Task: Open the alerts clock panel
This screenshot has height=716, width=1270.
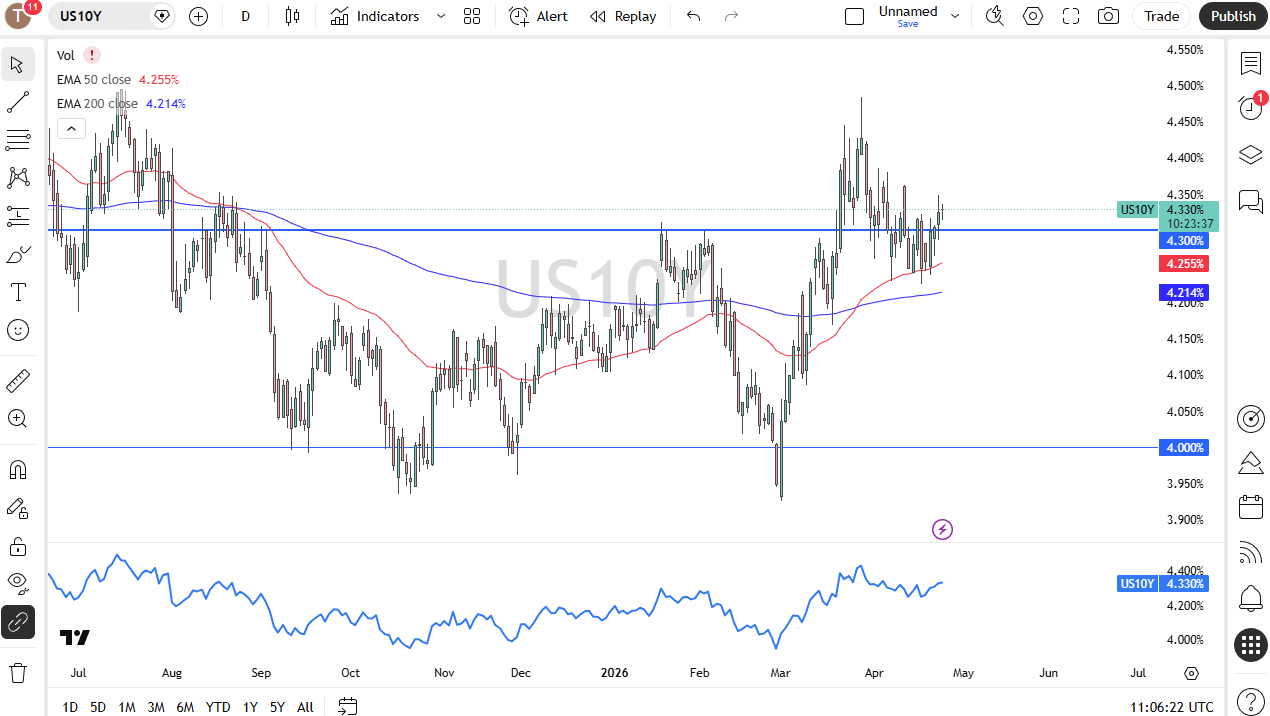Action: 1250,108
